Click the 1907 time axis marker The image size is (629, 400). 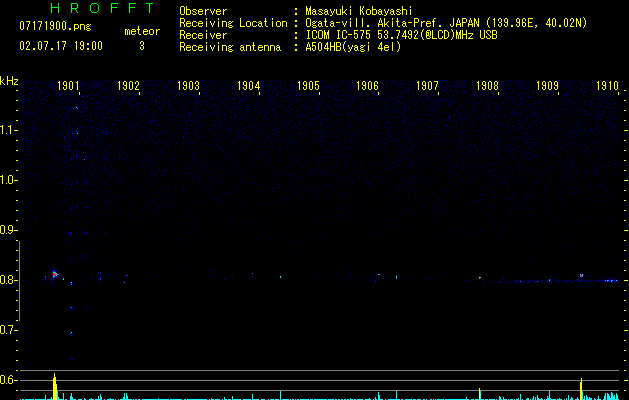[x=427, y=85]
